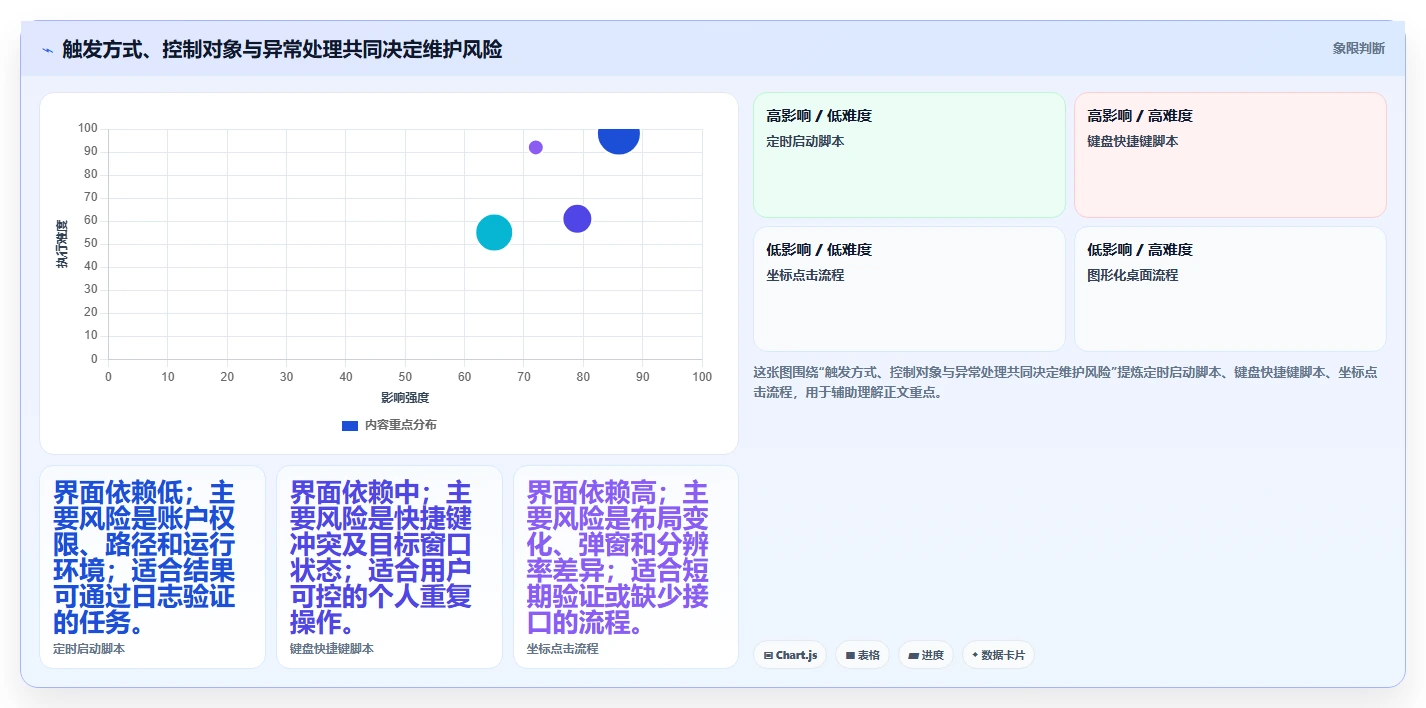This screenshot has height=708, width=1426.
Task: Click the 表格 tag
Action: point(863,655)
